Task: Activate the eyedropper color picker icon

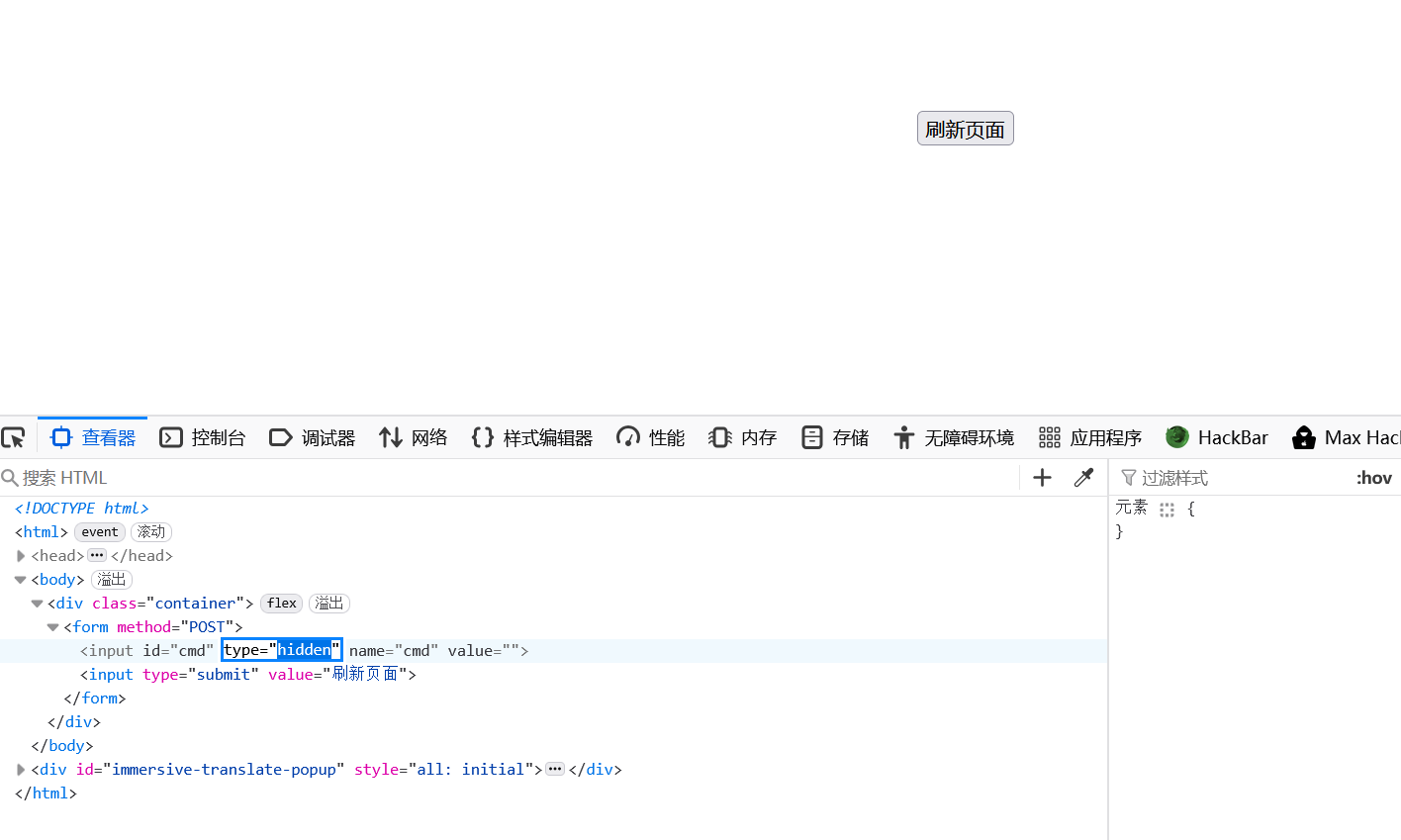Action: [1084, 478]
